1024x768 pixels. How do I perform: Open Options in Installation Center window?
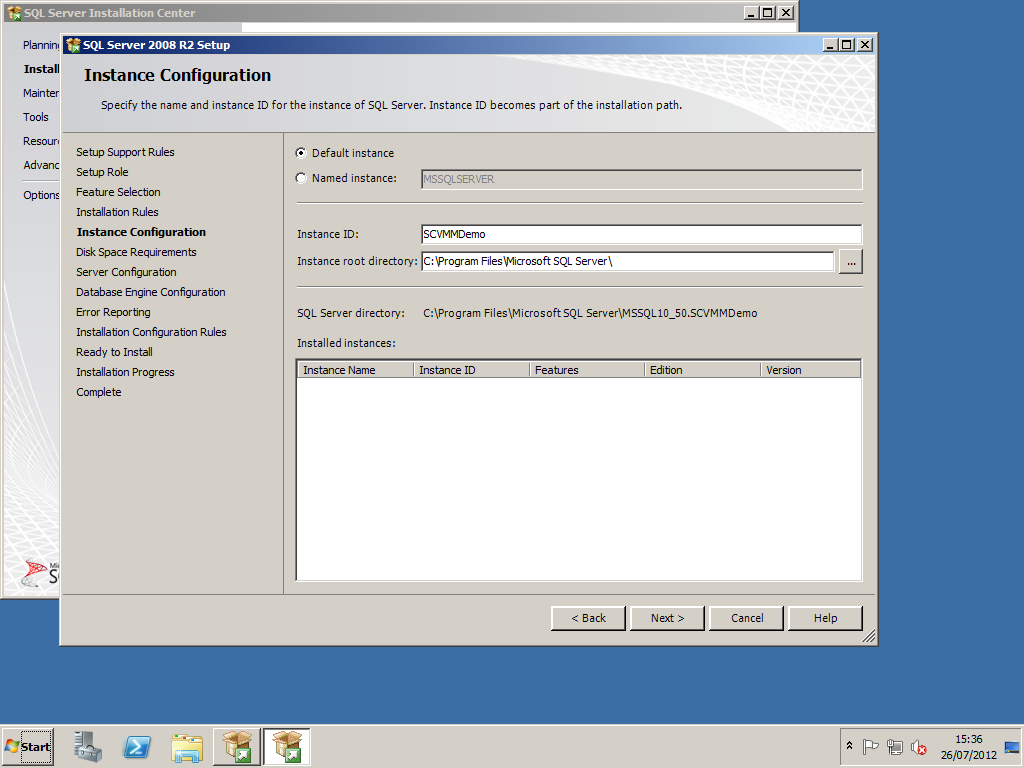point(40,195)
